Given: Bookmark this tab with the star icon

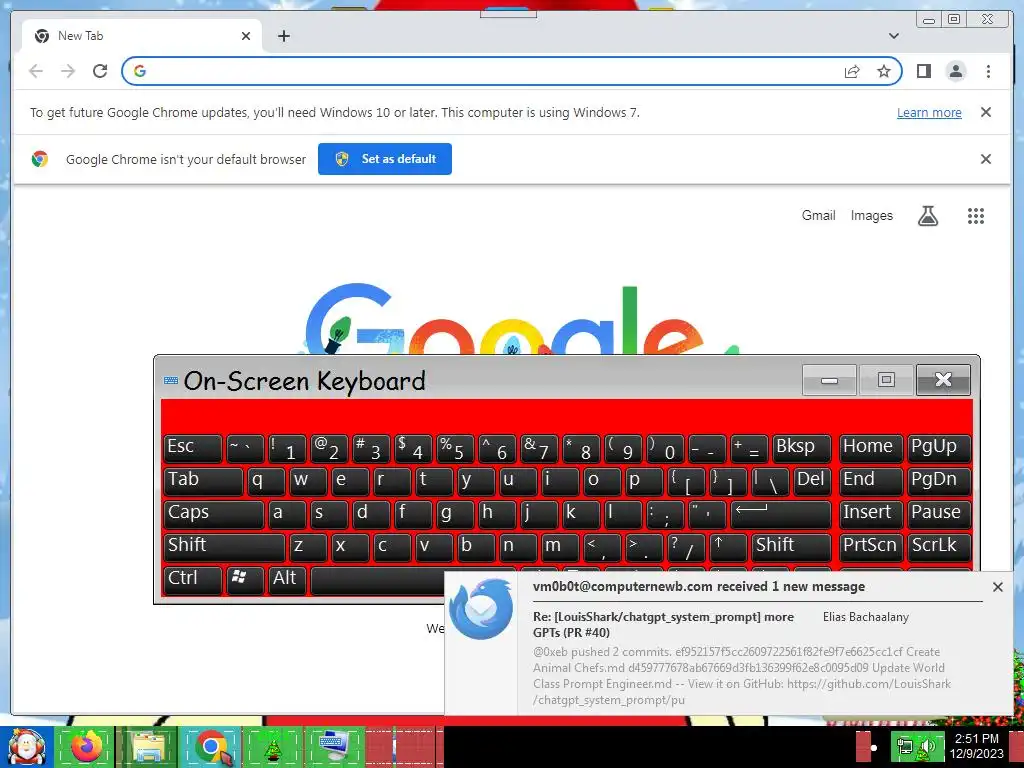Looking at the screenshot, I should pyautogui.click(x=884, y=71).
